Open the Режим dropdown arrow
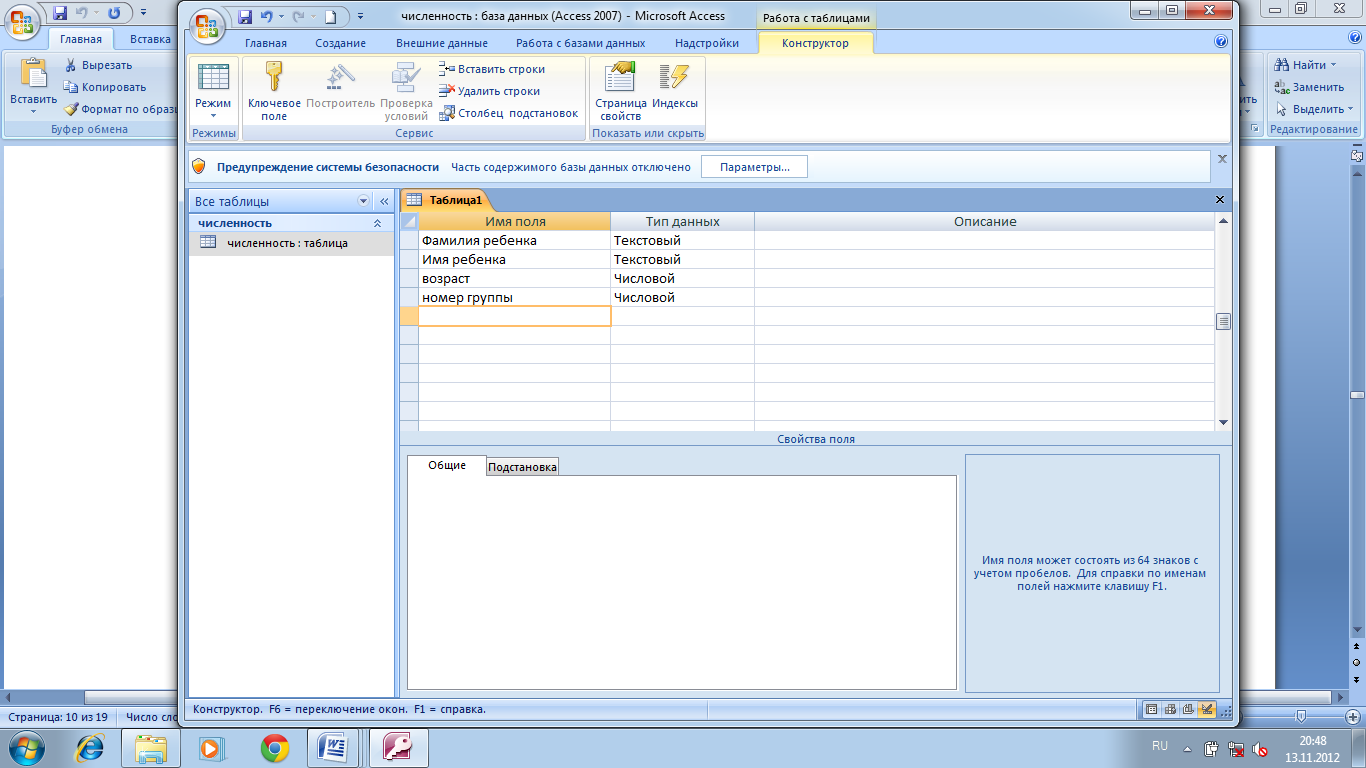Screen dimensions: 1366x768 click(x=212, y=115)
